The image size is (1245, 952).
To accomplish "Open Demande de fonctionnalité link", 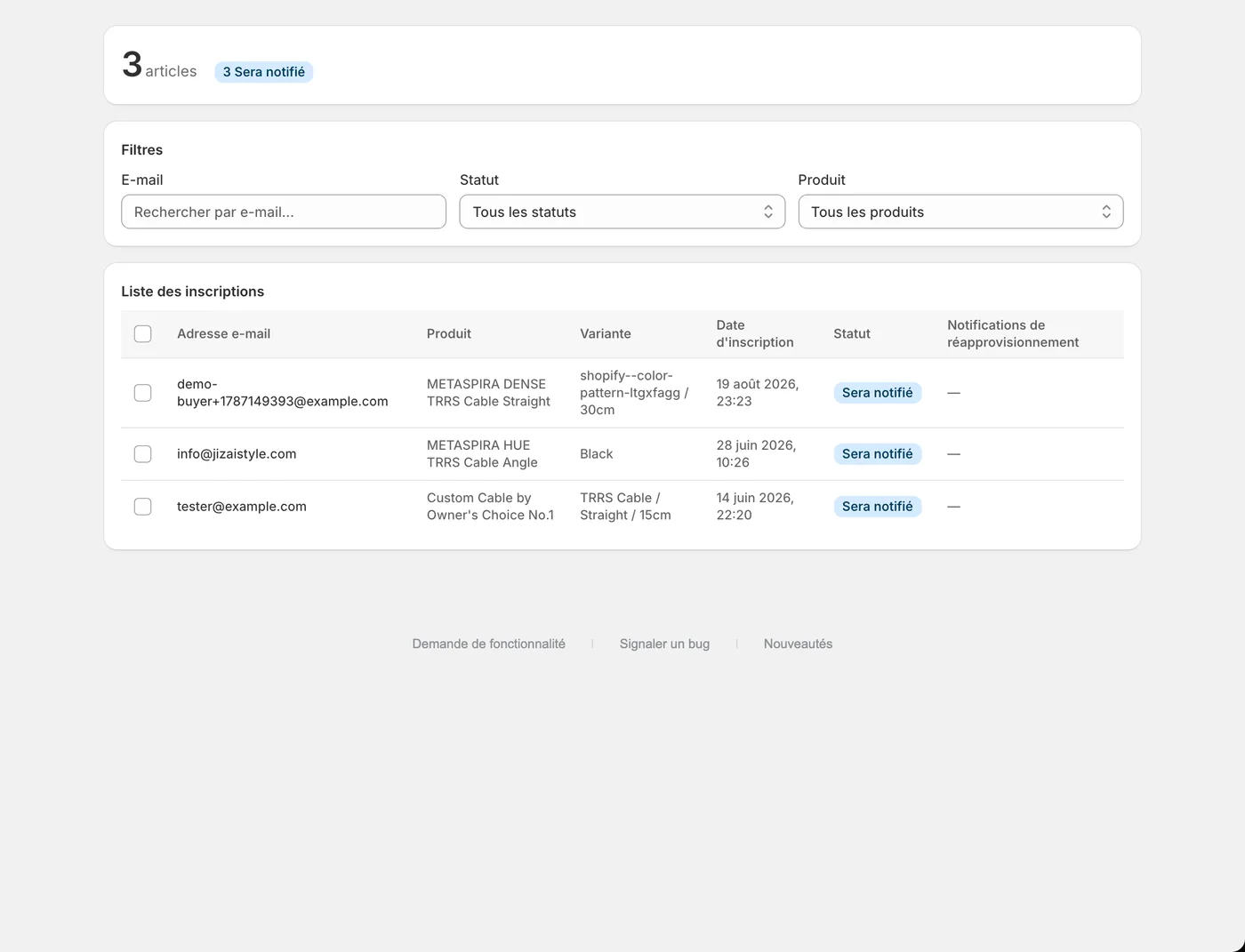I will tap(488, 644).
